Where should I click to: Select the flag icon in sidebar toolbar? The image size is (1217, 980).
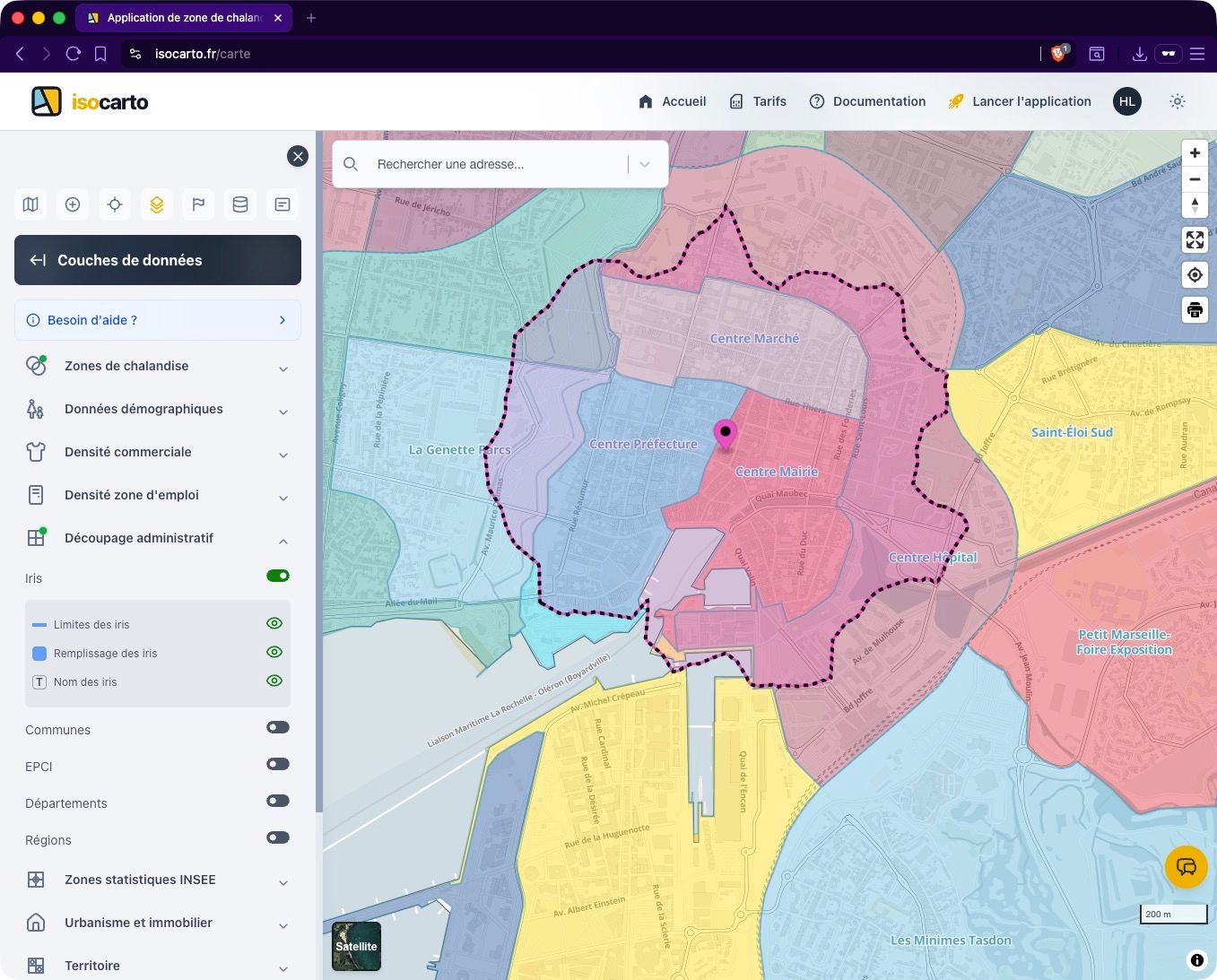tap(198, 204)
